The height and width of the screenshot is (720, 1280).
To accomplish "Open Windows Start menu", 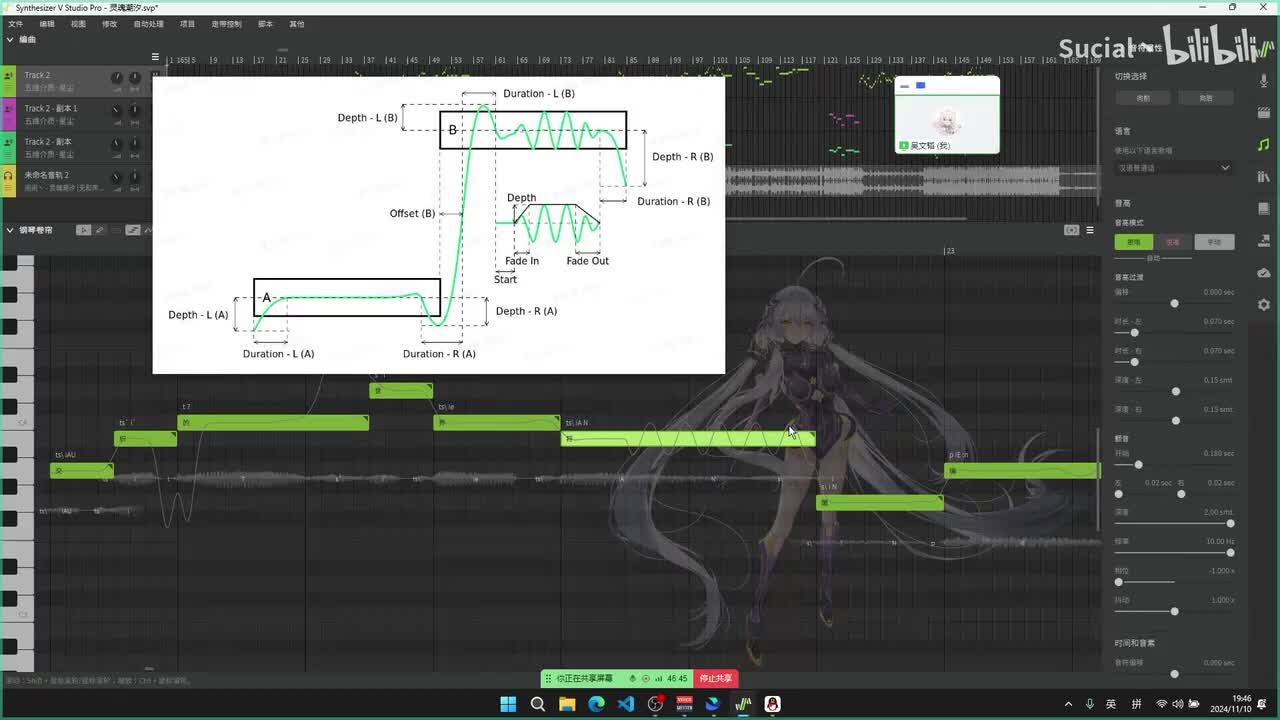I will [508, 704].
